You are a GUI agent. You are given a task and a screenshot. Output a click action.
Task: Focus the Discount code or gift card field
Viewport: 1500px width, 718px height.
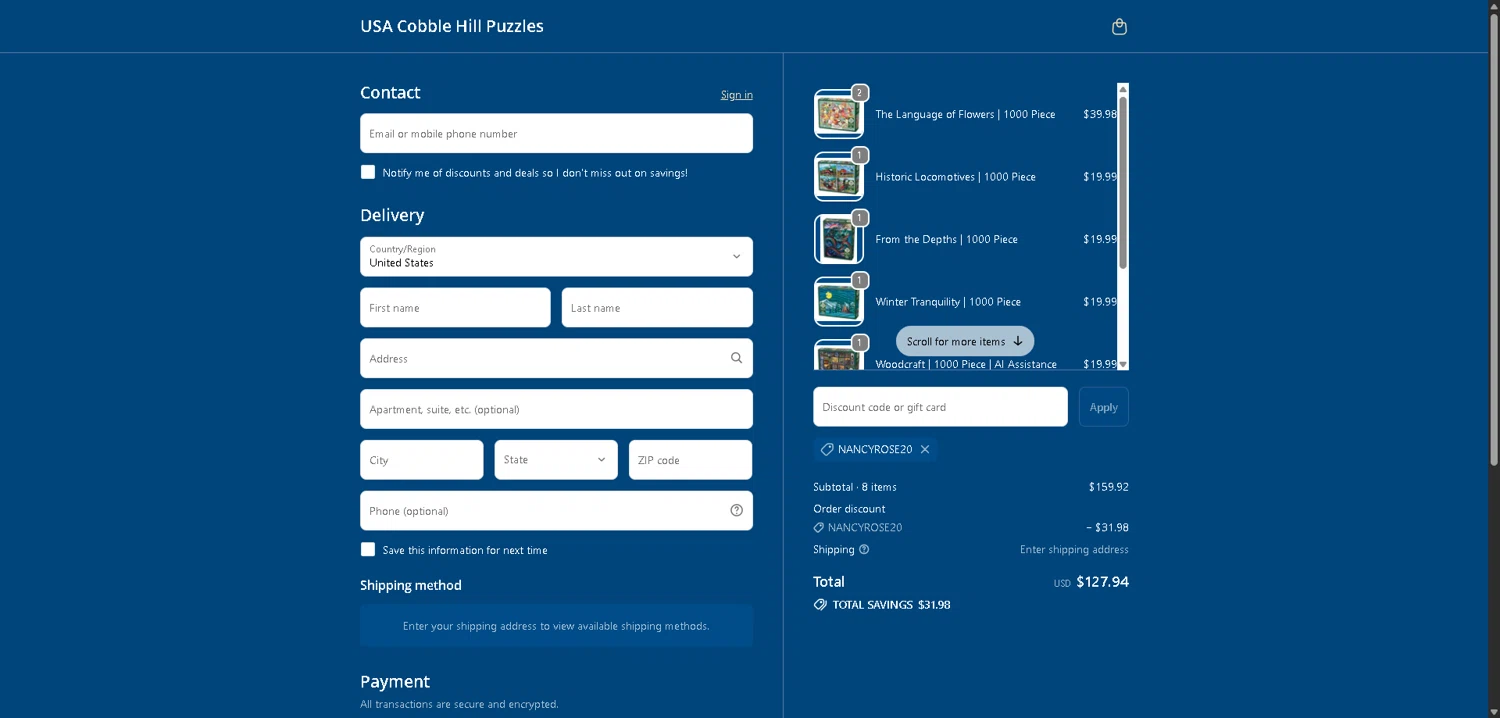(940, 407)
